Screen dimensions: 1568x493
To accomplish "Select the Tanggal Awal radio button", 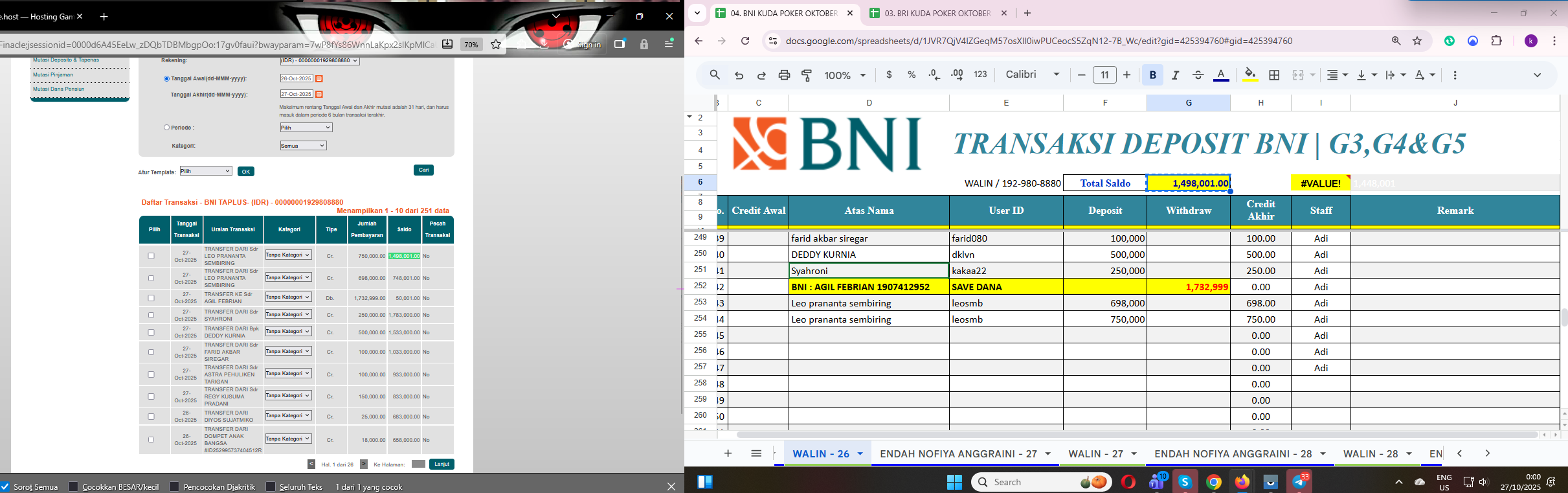I will click(x=166, y=78).
